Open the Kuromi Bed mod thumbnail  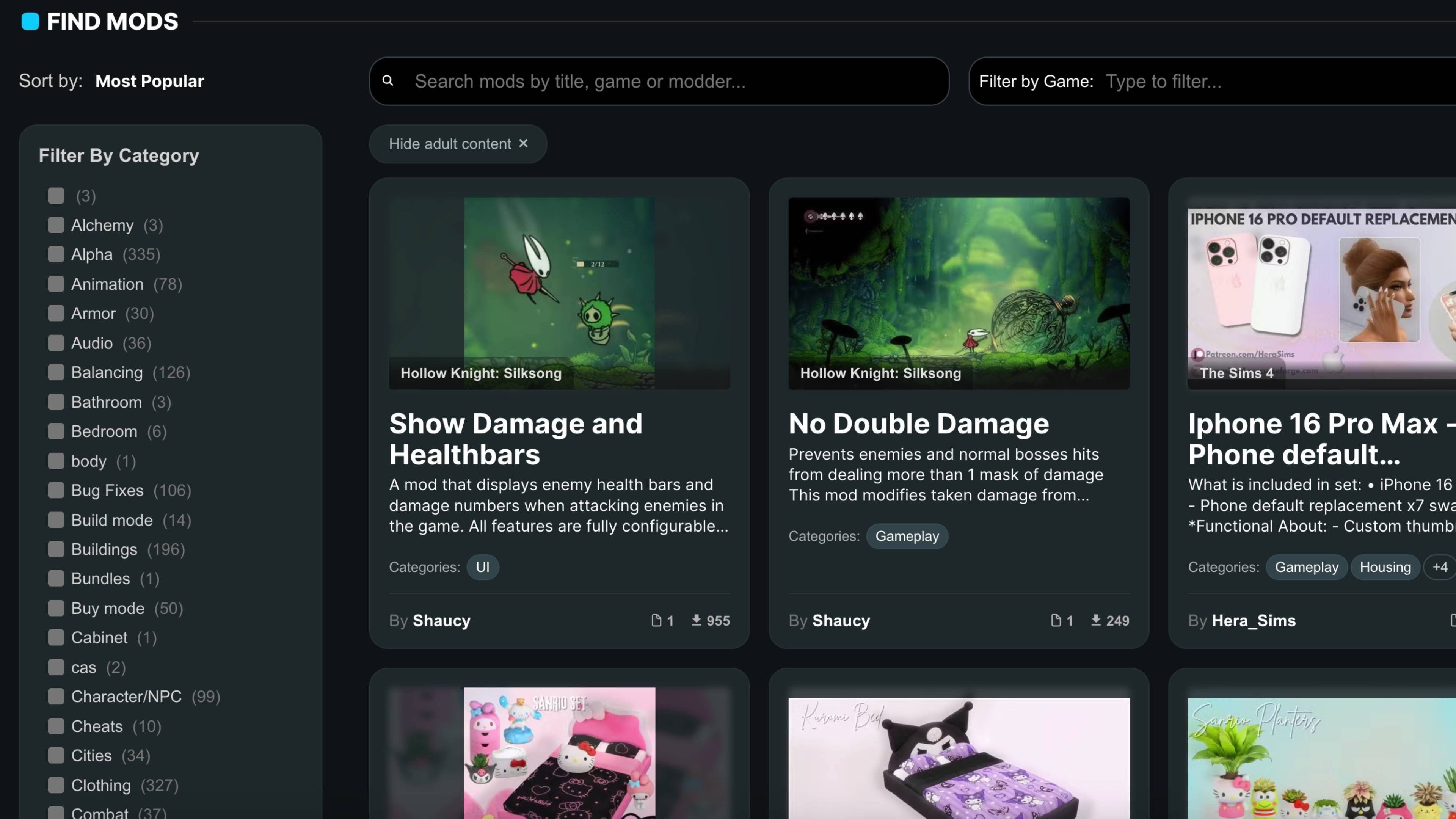pos(959,758)
